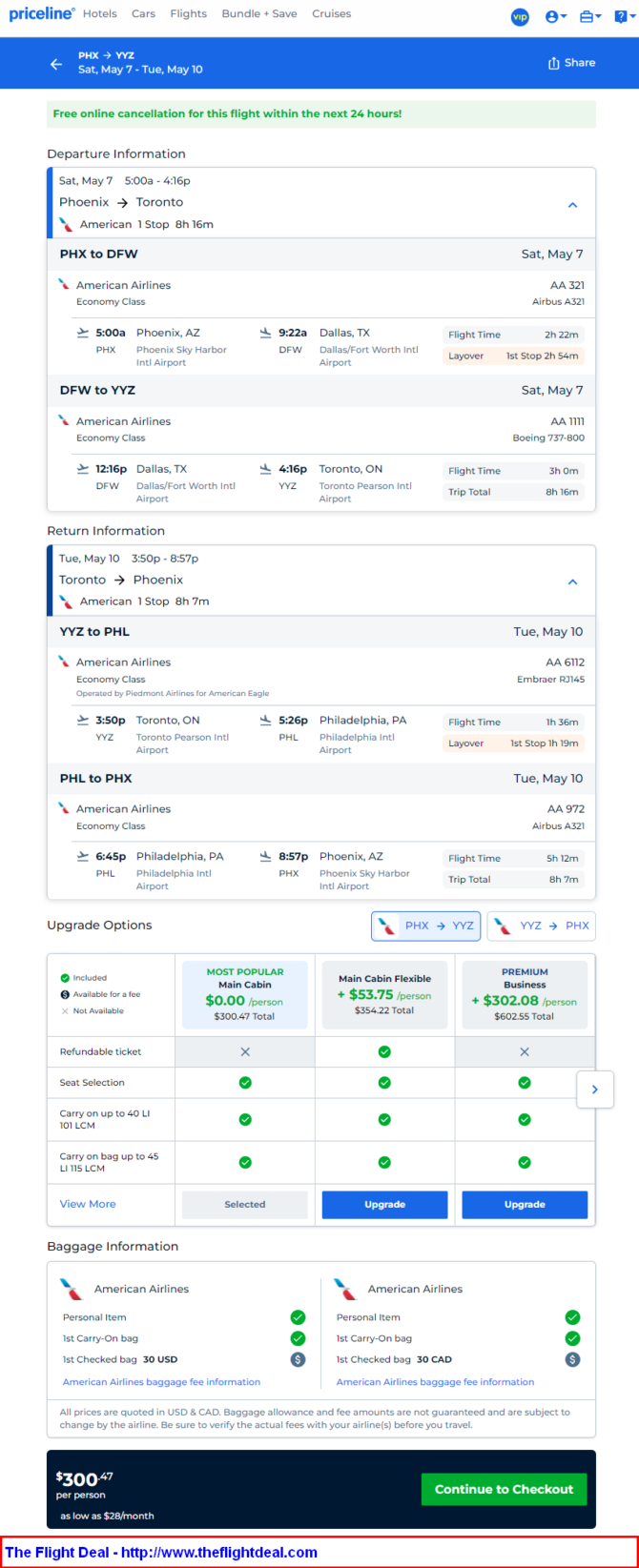
Task: Click View More upgrade features
Action: [88, 1204]
